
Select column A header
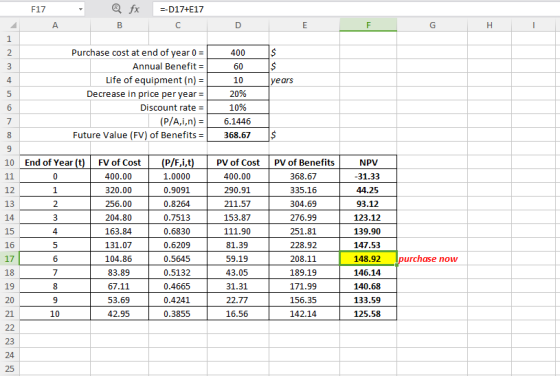tap(55, 25)
